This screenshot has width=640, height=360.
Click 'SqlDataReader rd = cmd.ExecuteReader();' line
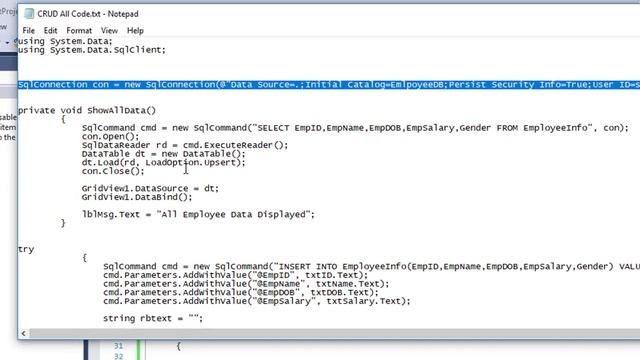(184, 145)
